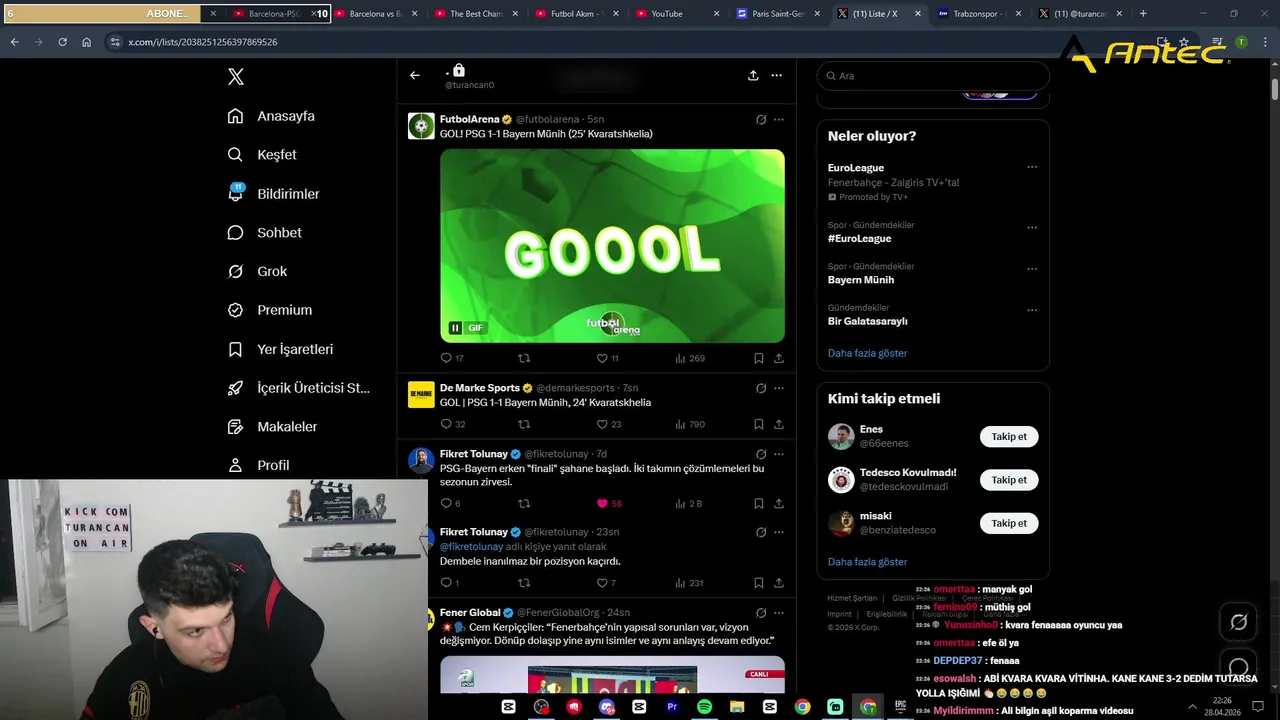This screenshot has width=1280, height=720.
Task: Follow Tedesco Kovulmadı! with Takip et
Action: coord(1009,480)
